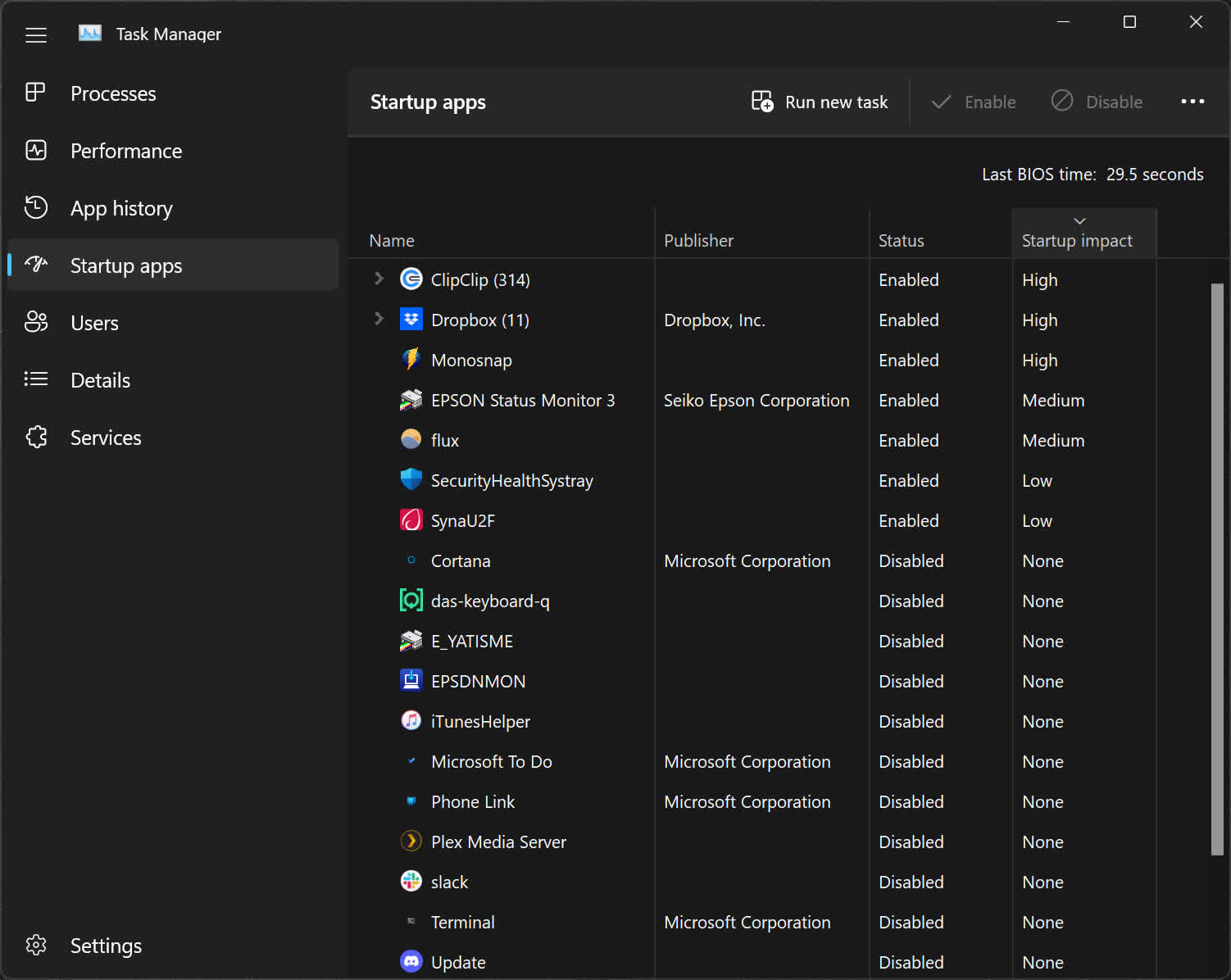This screenshot has height=980, width=1231.
Task: Sort by the Status column header
Action: (941, 234)
